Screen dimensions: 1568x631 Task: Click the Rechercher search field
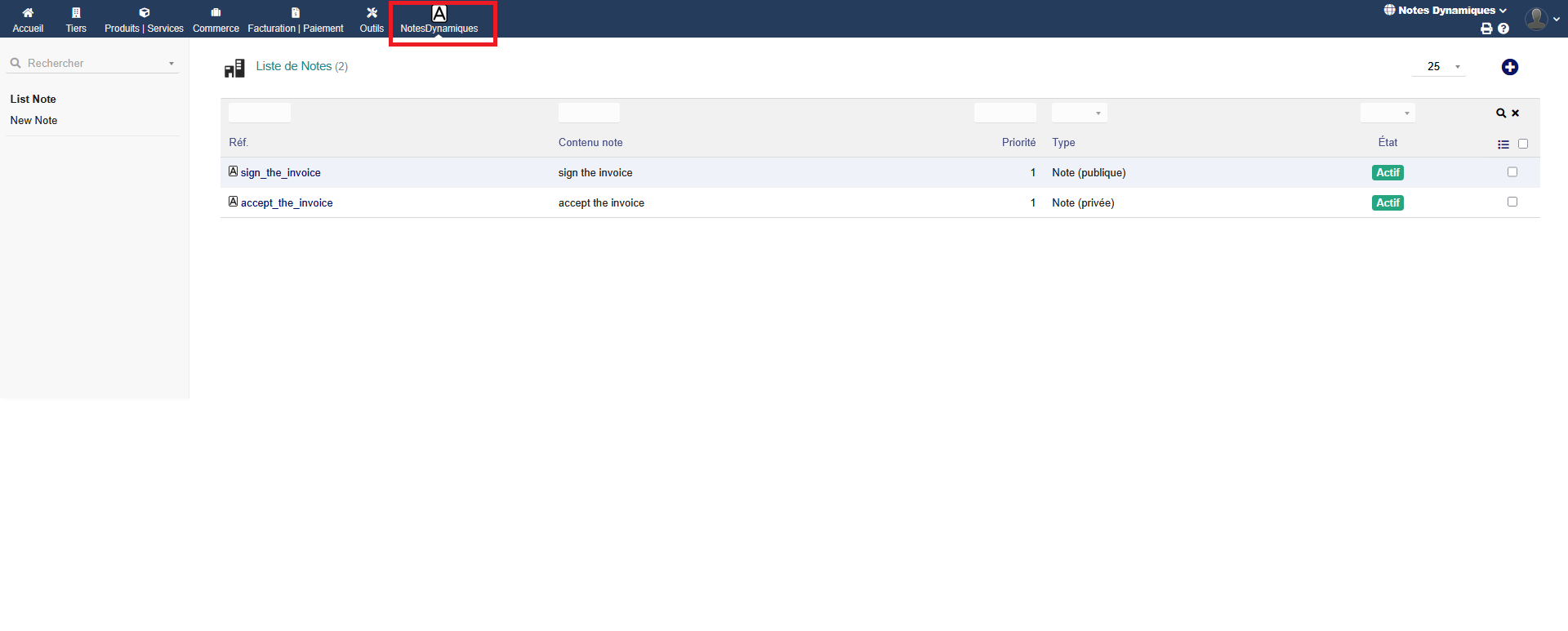[91, 63]
